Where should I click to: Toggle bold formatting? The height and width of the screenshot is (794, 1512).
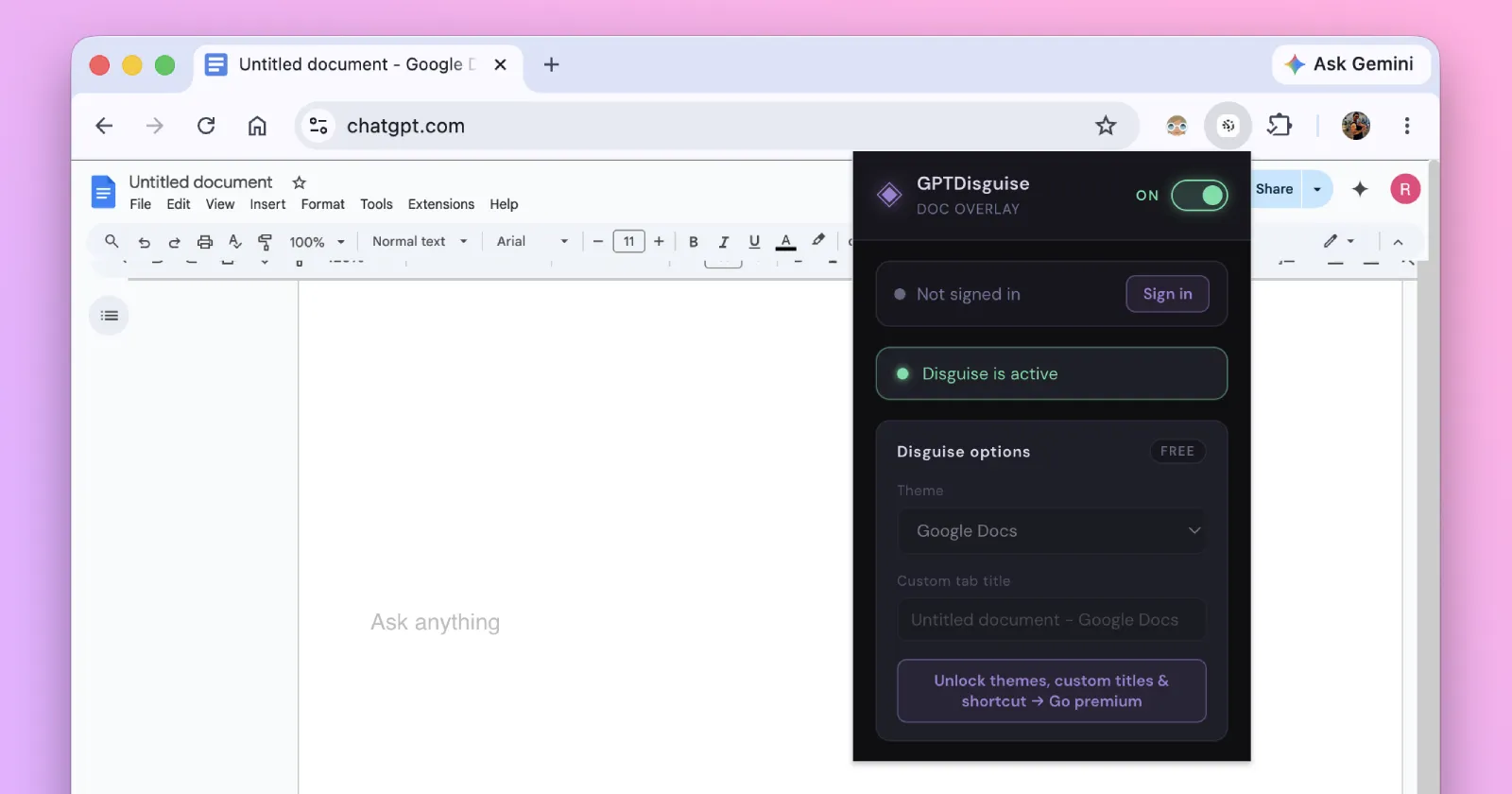point(694,242)
